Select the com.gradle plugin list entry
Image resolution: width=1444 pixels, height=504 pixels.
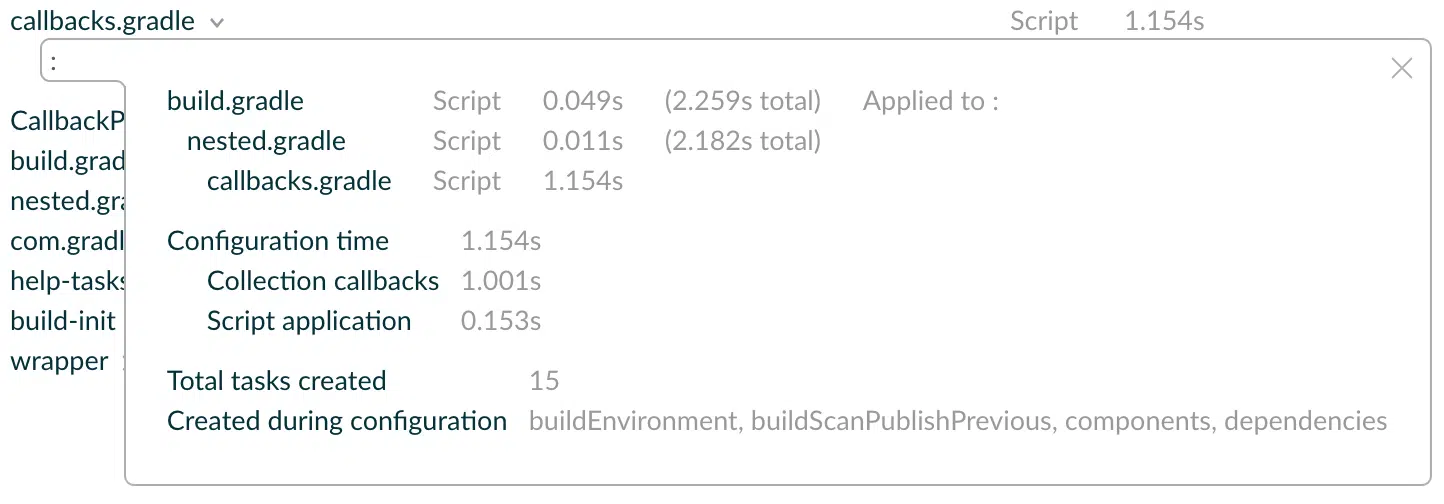pyautogui.click(x=67, y=241)
